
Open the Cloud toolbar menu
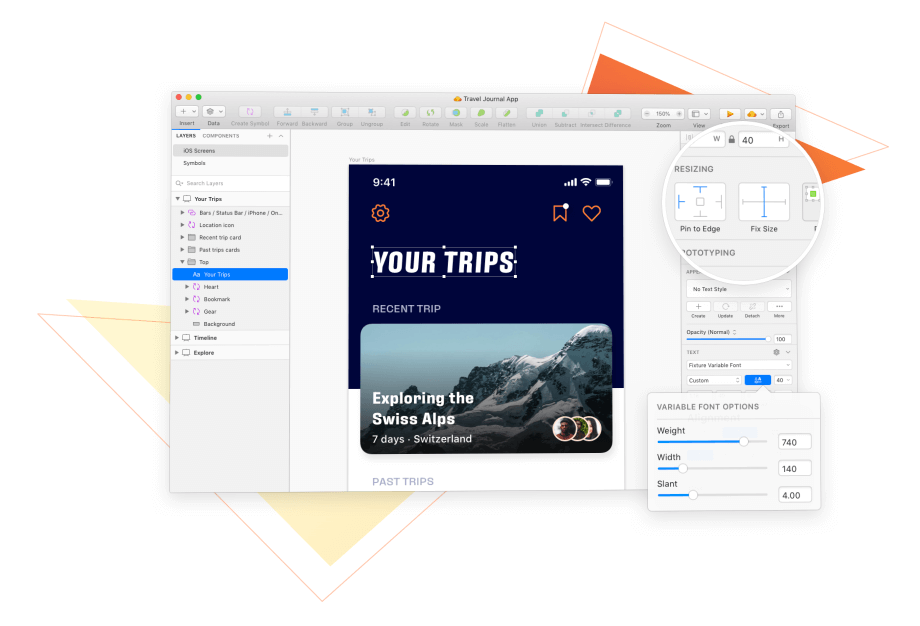pos(755,114)
